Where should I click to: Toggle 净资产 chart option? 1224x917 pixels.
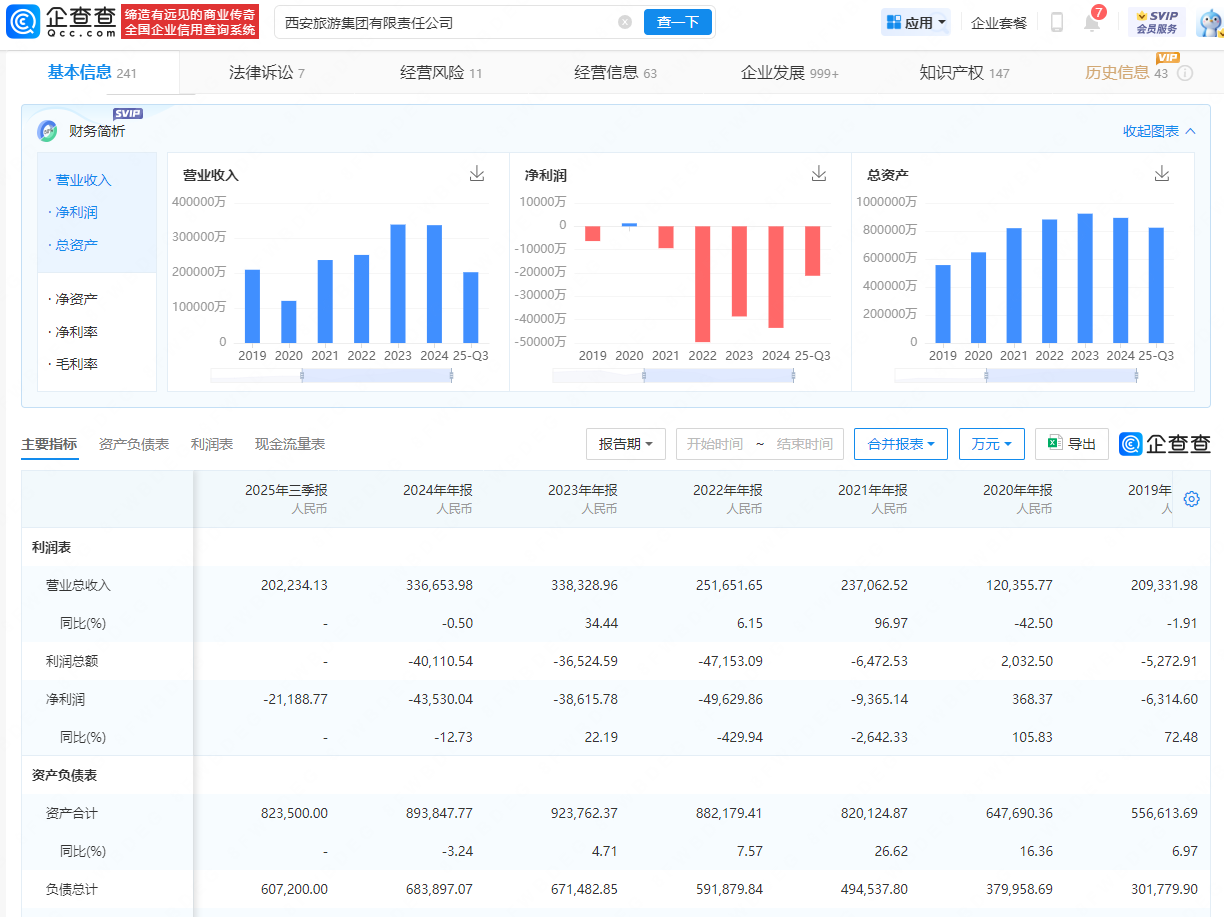click(77, 299)
